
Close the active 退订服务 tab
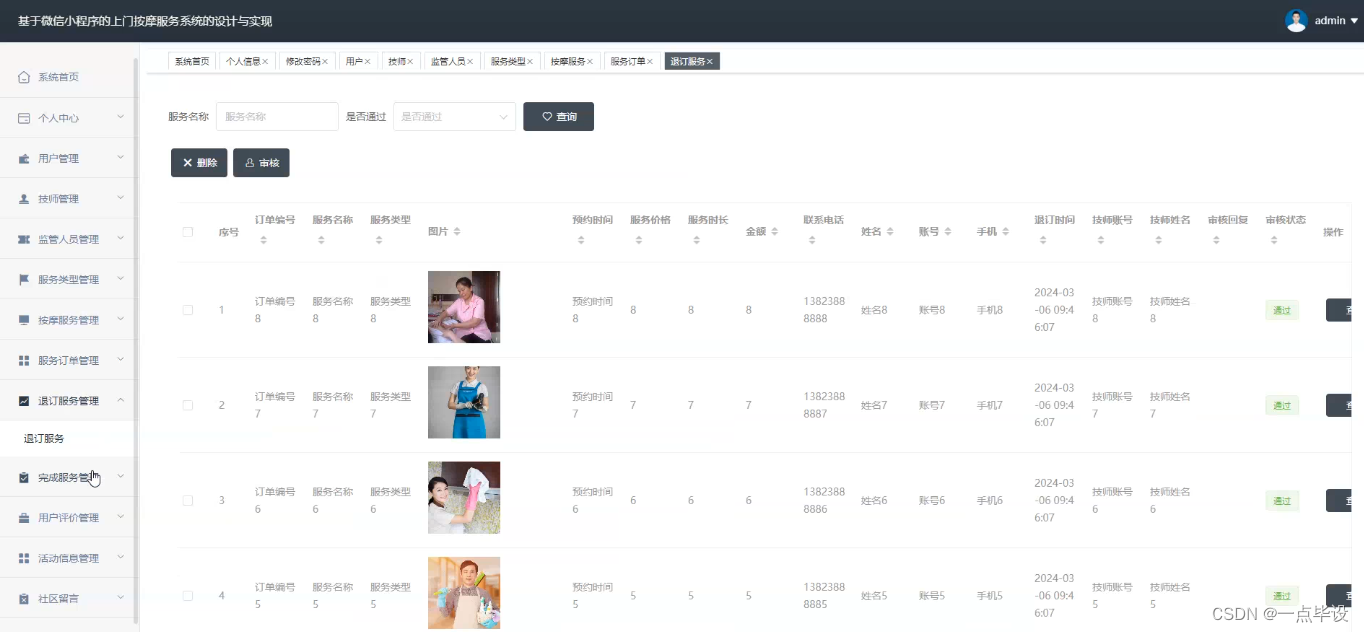click(x=710, y=61)
